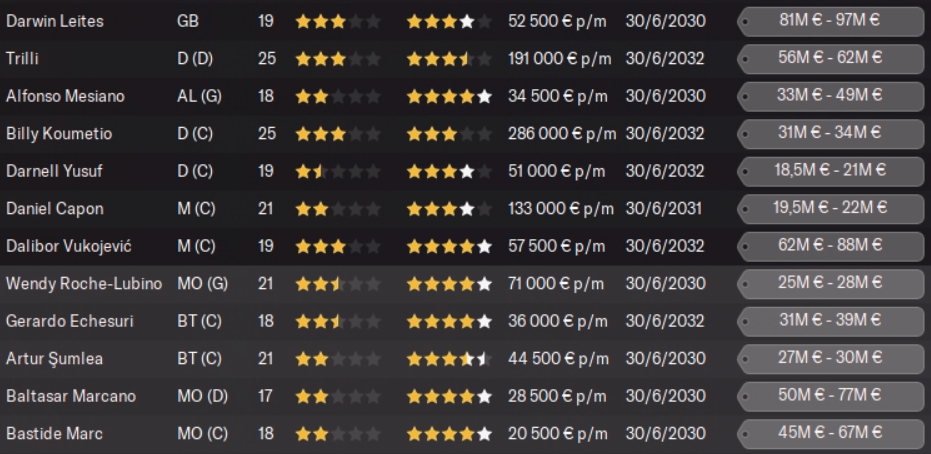Click Bastide Marc's 45M € - 67M € tag
This screenshot has width=931, height=454.
pyautogui.click(x=830, y=433)
